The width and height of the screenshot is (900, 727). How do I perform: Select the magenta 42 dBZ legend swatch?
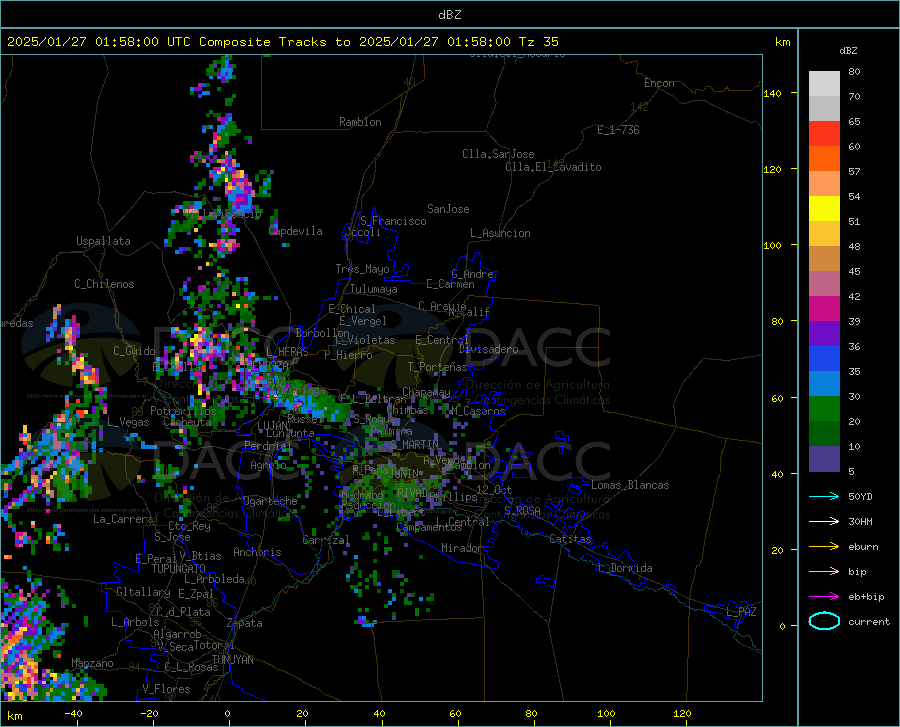[824, 309]
